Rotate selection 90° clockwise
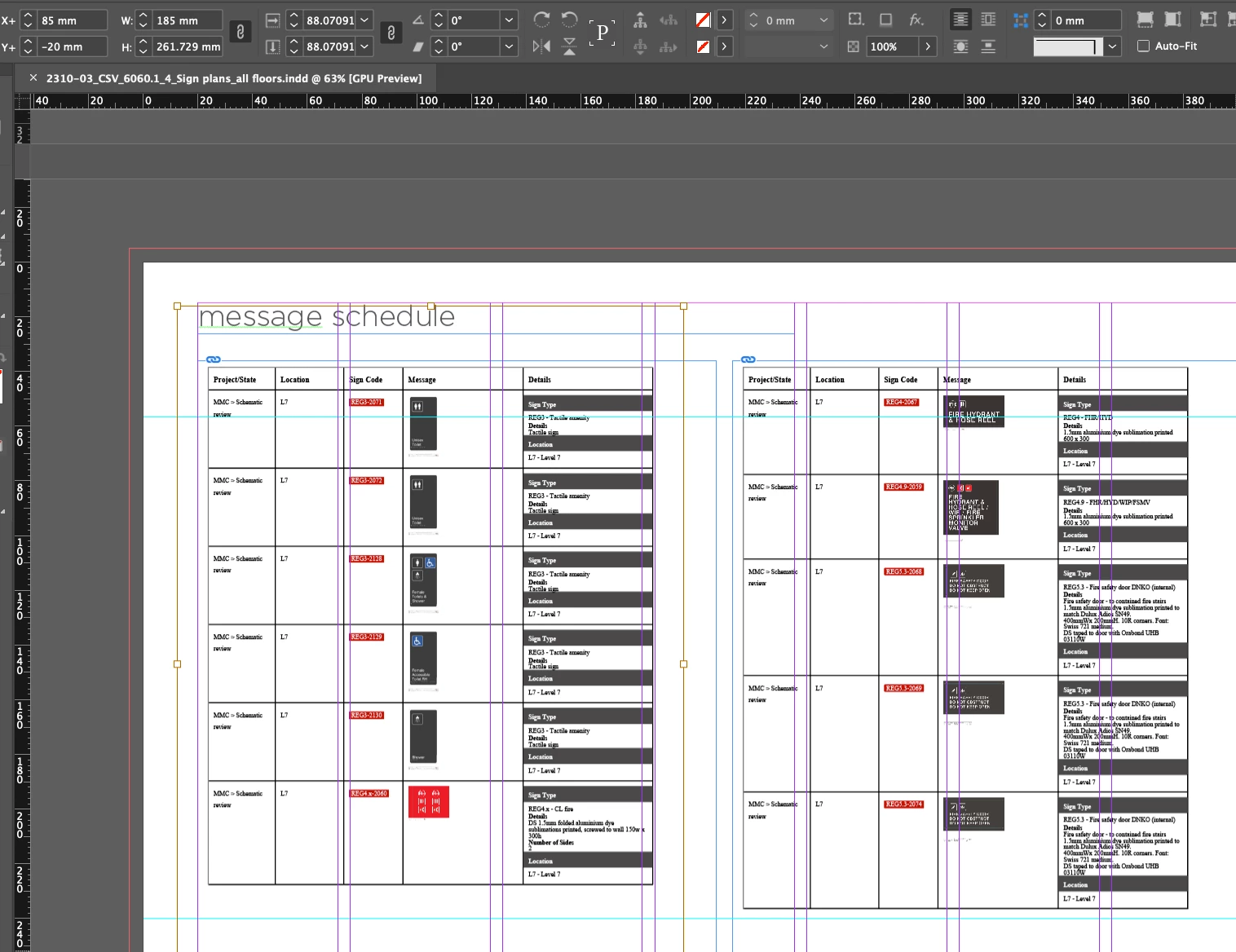 (x=541, y=20)
